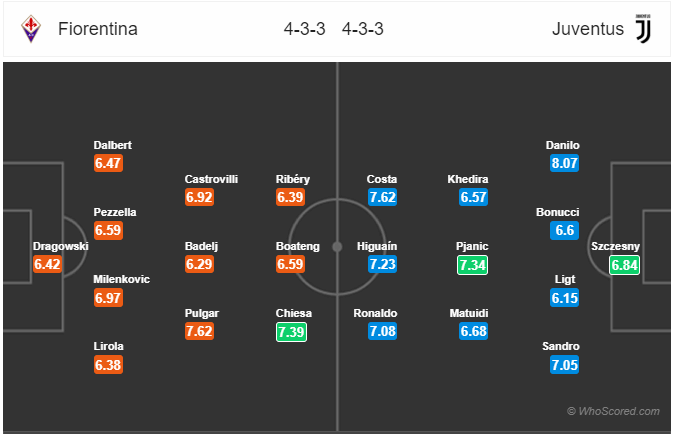Click Pulgar's orange 7.62 rating badge
This screenshot has width=674, height=434.
(x=199, y=331)
